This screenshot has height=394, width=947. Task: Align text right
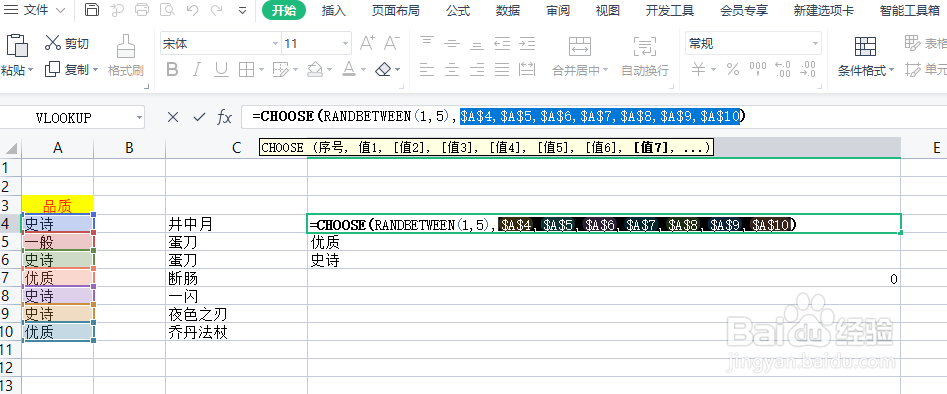[x=477, y=70]
